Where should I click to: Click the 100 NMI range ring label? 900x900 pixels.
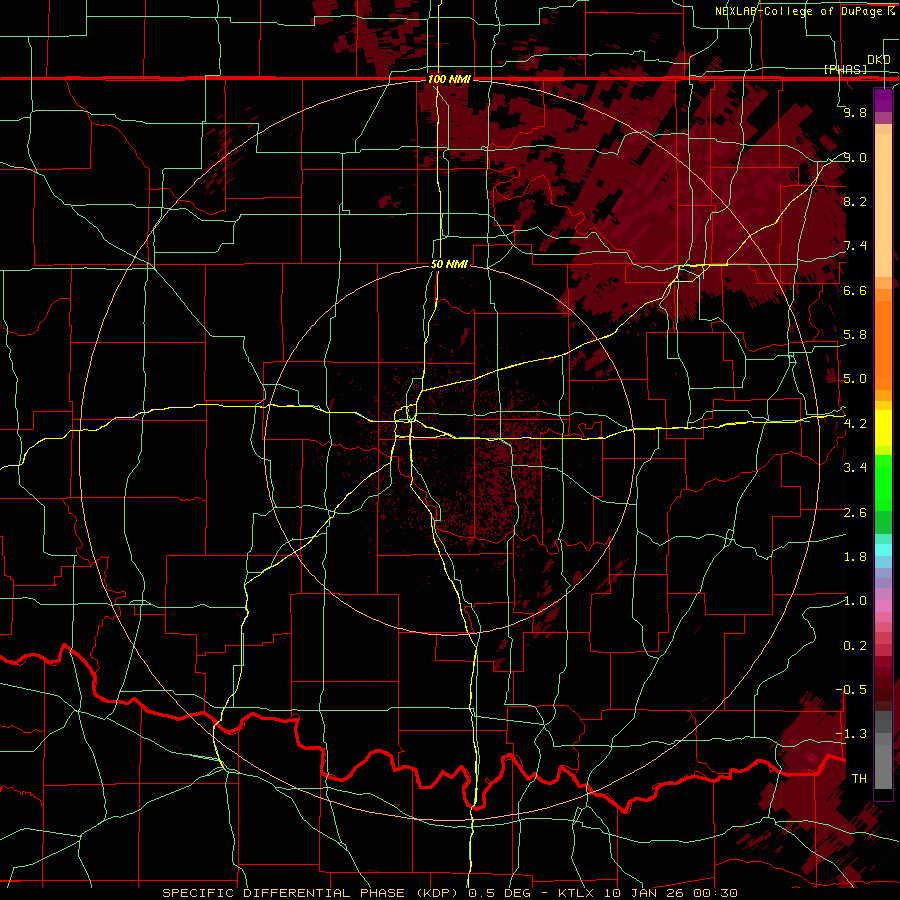pyautogui.click(x=449, y=79)
